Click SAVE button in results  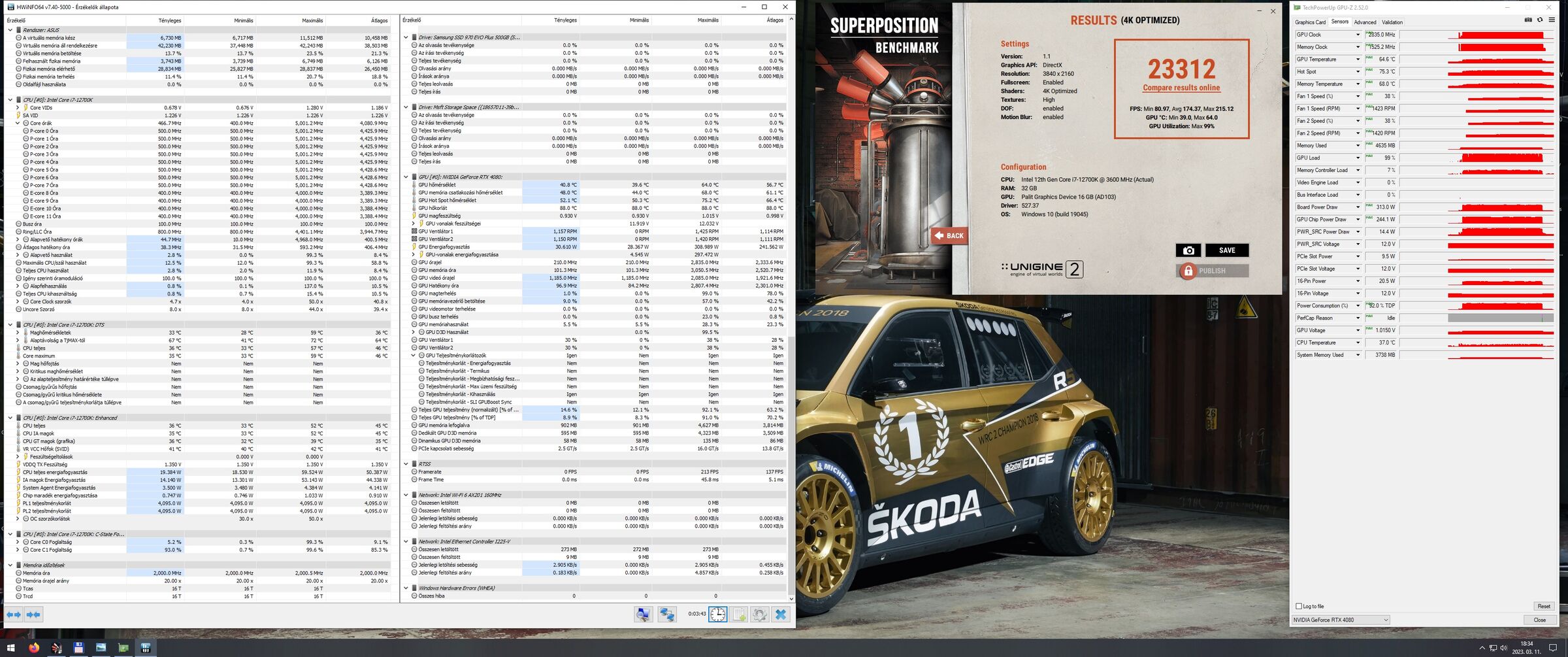[1227, 250]
